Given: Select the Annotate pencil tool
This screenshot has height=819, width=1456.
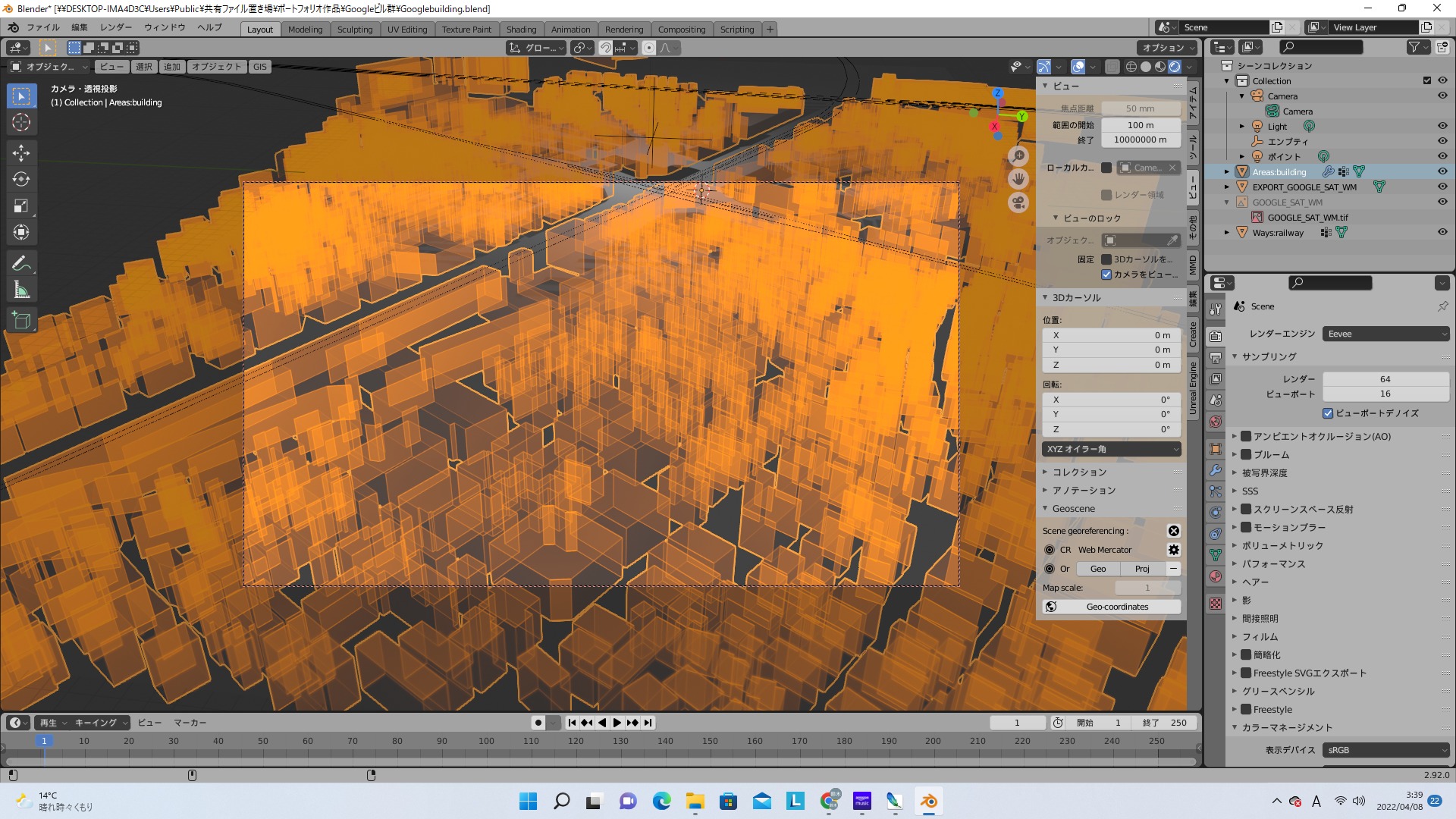Looking at the screenshot, I should pyautogui.click(x=21, y=263).
